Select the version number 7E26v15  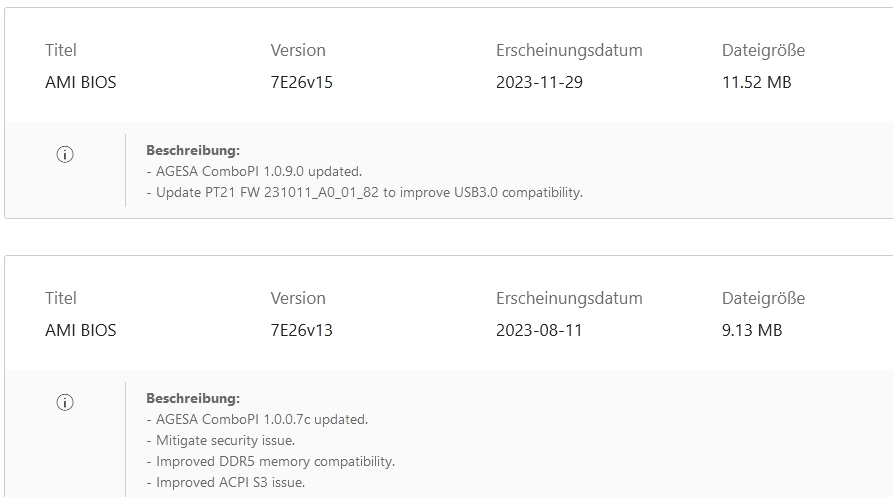[x=301, y=83]
